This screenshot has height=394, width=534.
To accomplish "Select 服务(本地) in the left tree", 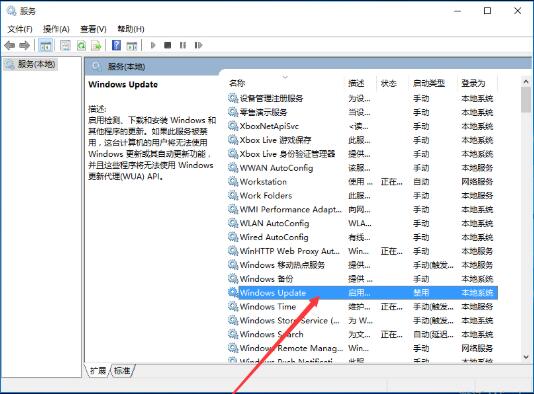I will [31, 64].
